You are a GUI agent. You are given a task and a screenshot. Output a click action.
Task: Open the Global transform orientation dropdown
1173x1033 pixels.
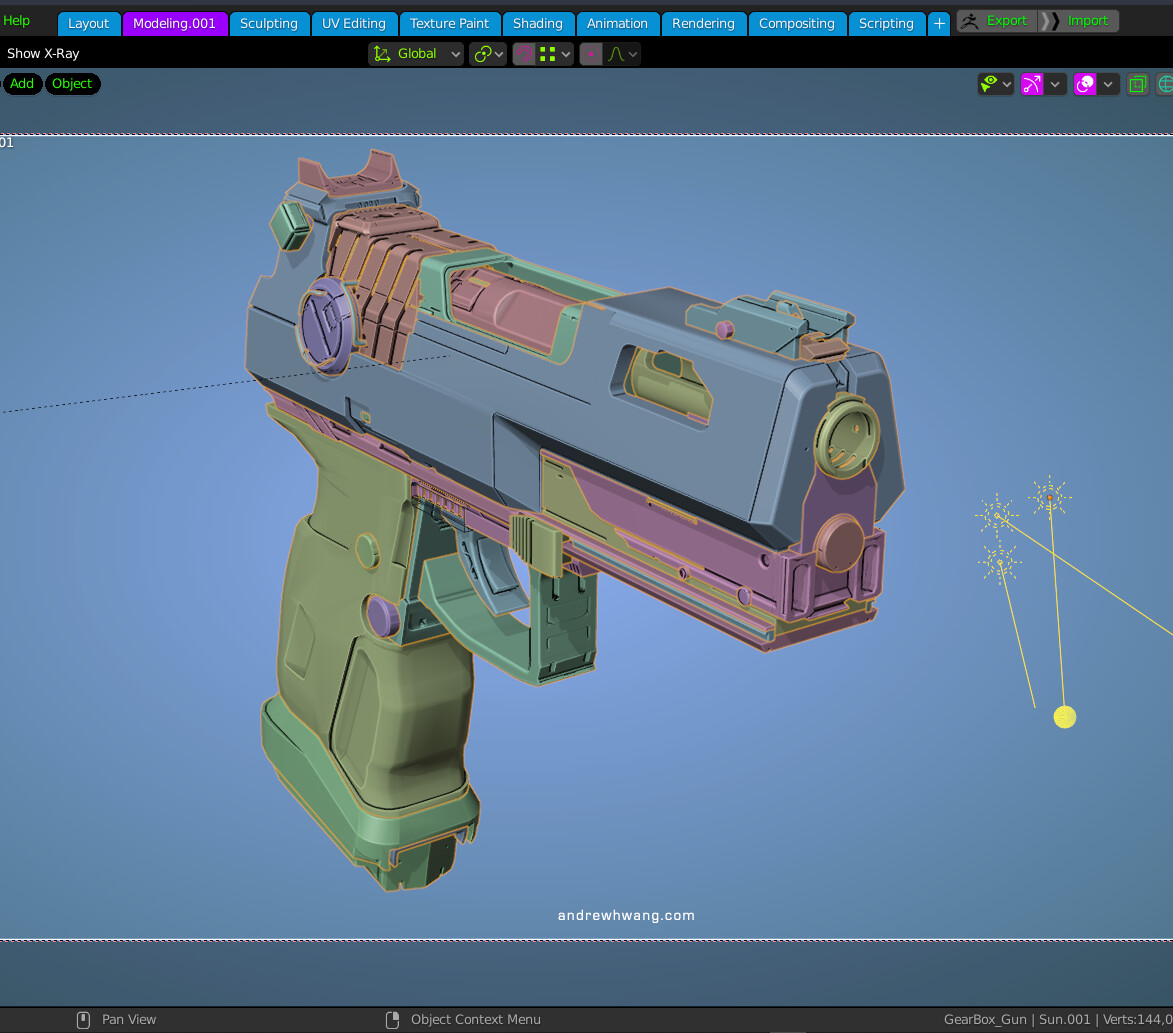click(x=416, y=54)
